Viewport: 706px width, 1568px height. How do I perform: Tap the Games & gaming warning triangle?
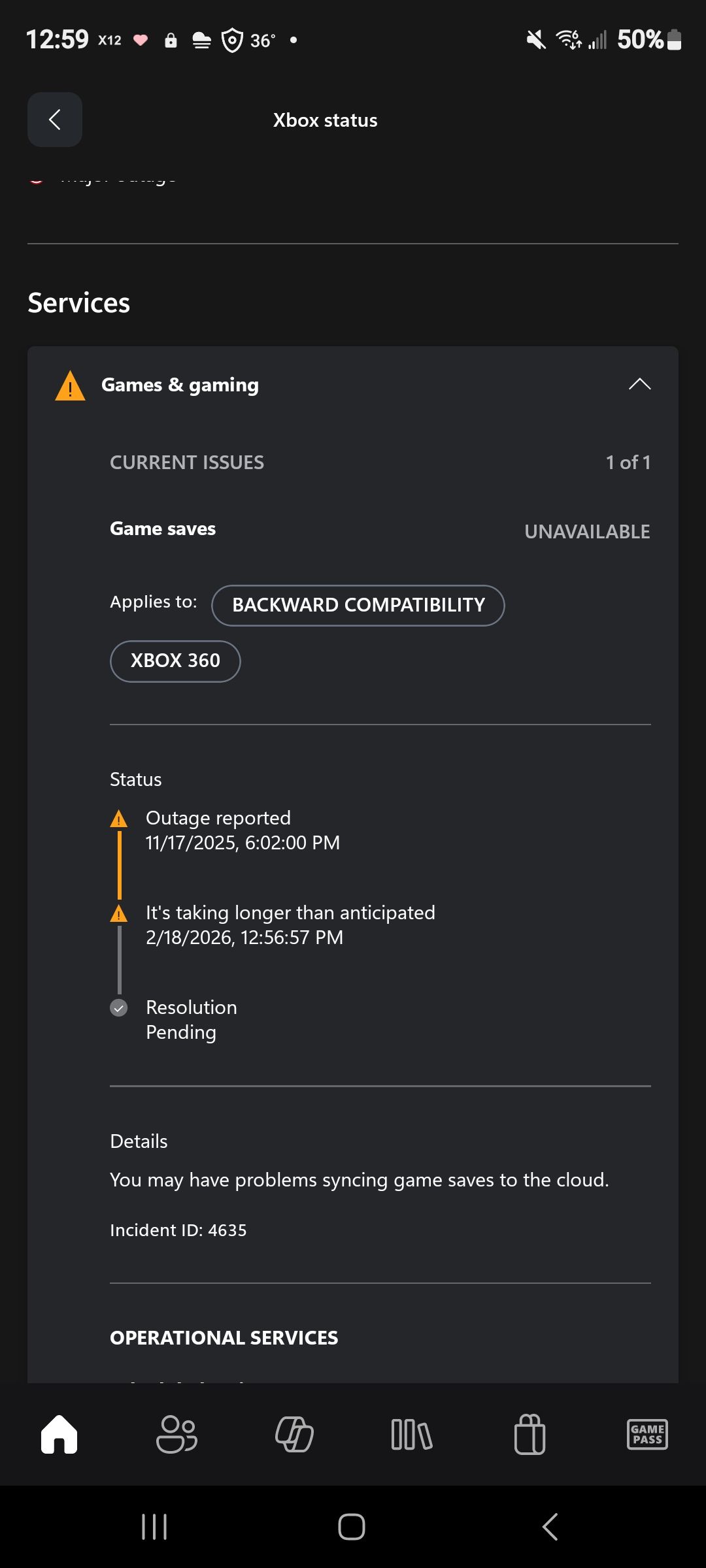click(x=71, y=385)
